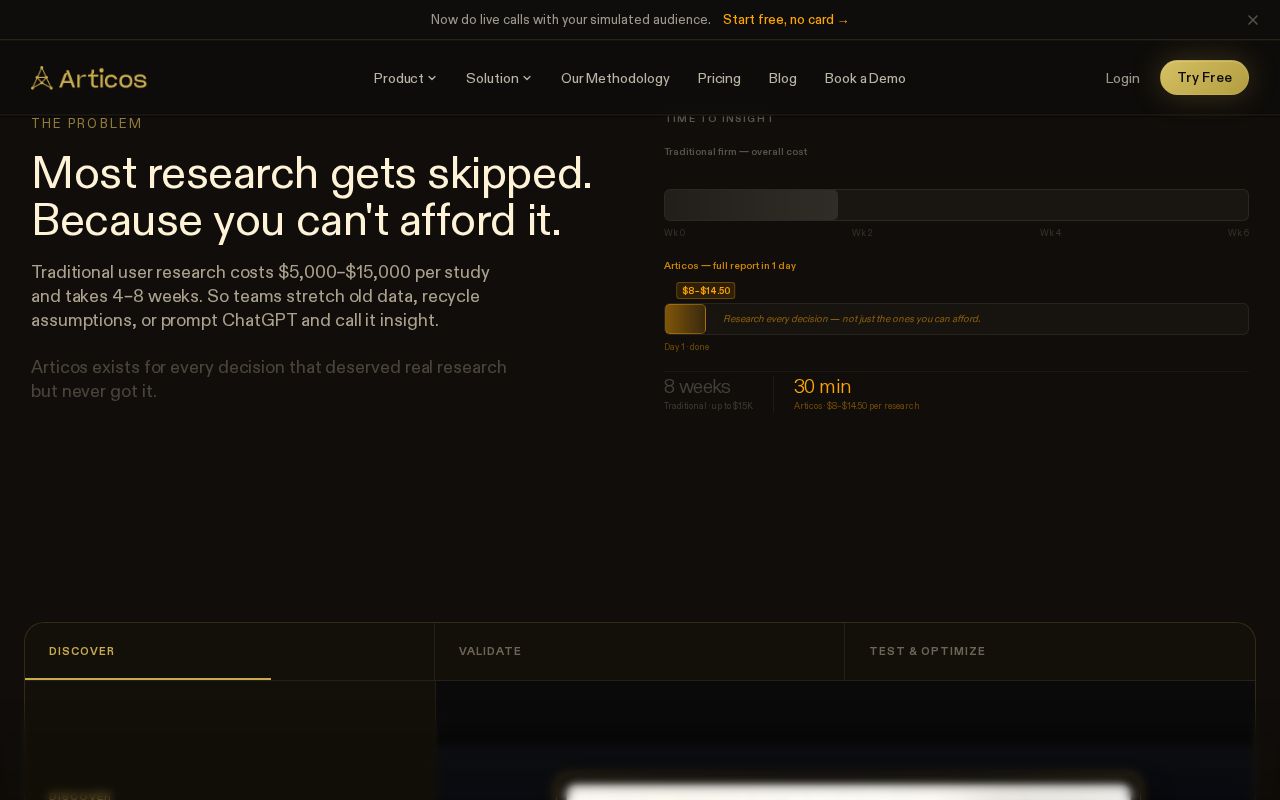1280x800 pixels.
Task: Switch to the Discover tab
Action: [x=229, y=651]
